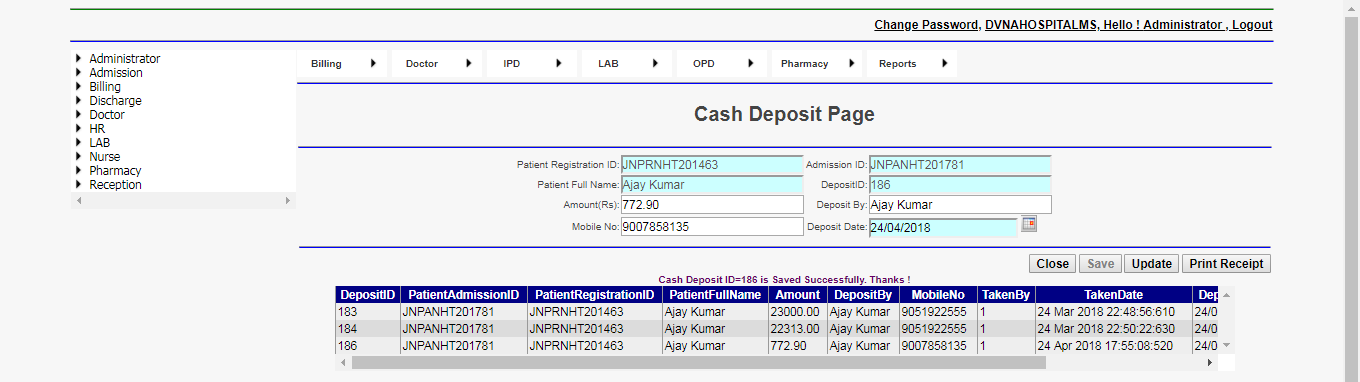
Task: Click the DepositID column header
Action: coord(368,295)
